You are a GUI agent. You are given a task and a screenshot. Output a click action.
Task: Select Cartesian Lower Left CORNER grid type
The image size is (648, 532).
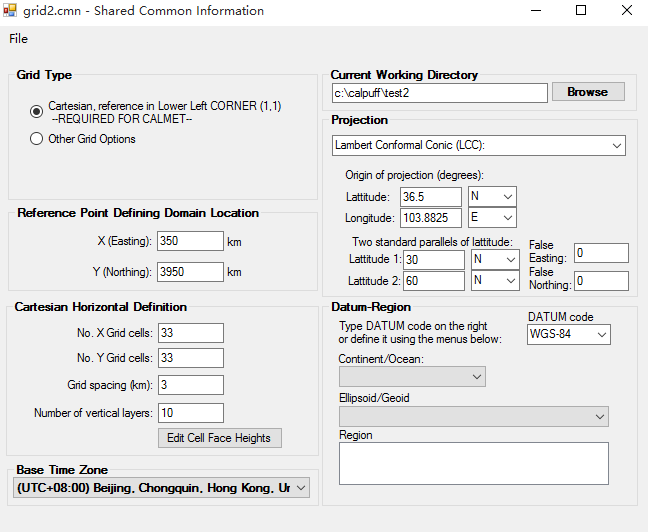(x=37, y=110)
